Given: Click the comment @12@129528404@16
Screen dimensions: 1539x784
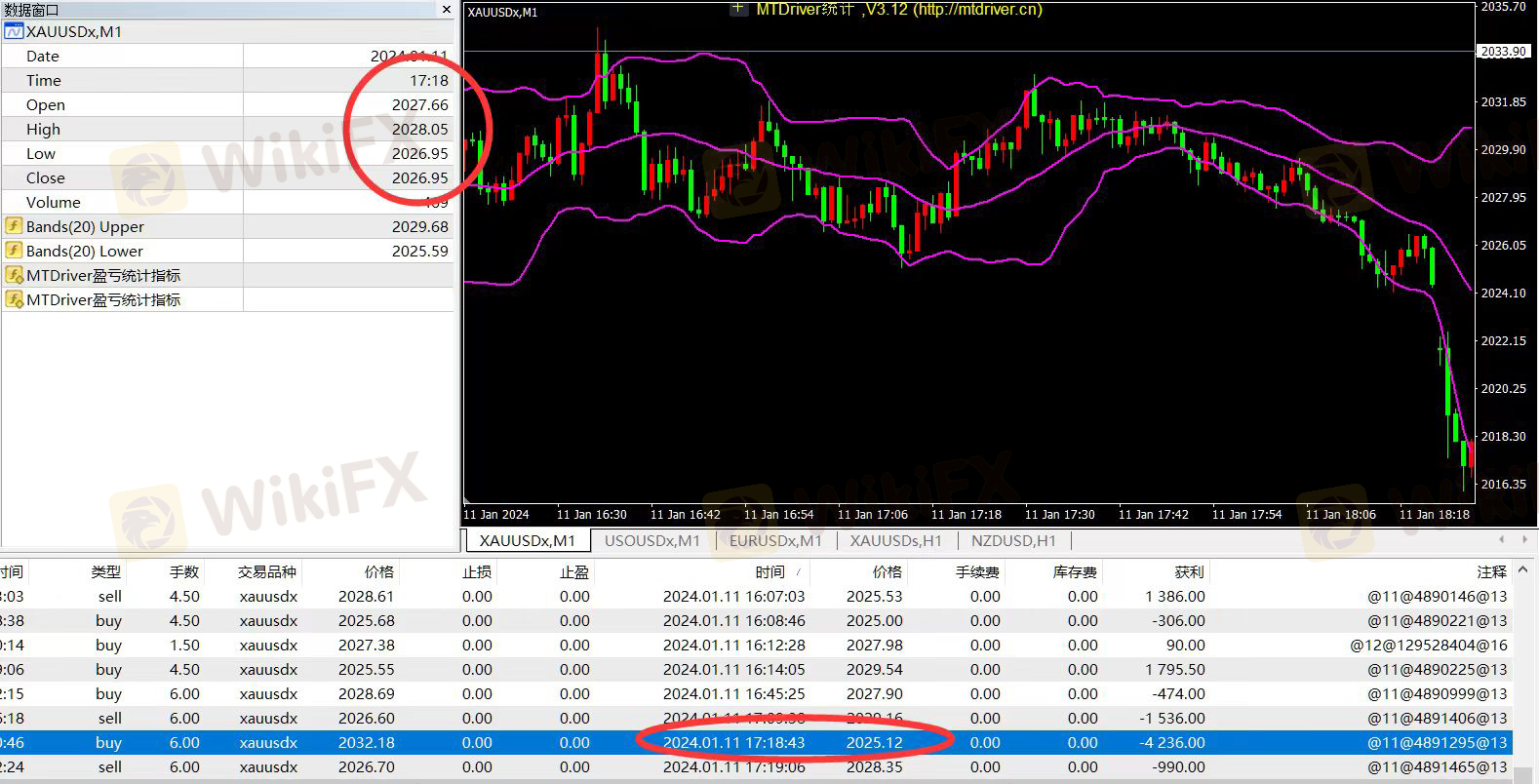Looking at the screenshot, I should click(x=1429, y=645).
